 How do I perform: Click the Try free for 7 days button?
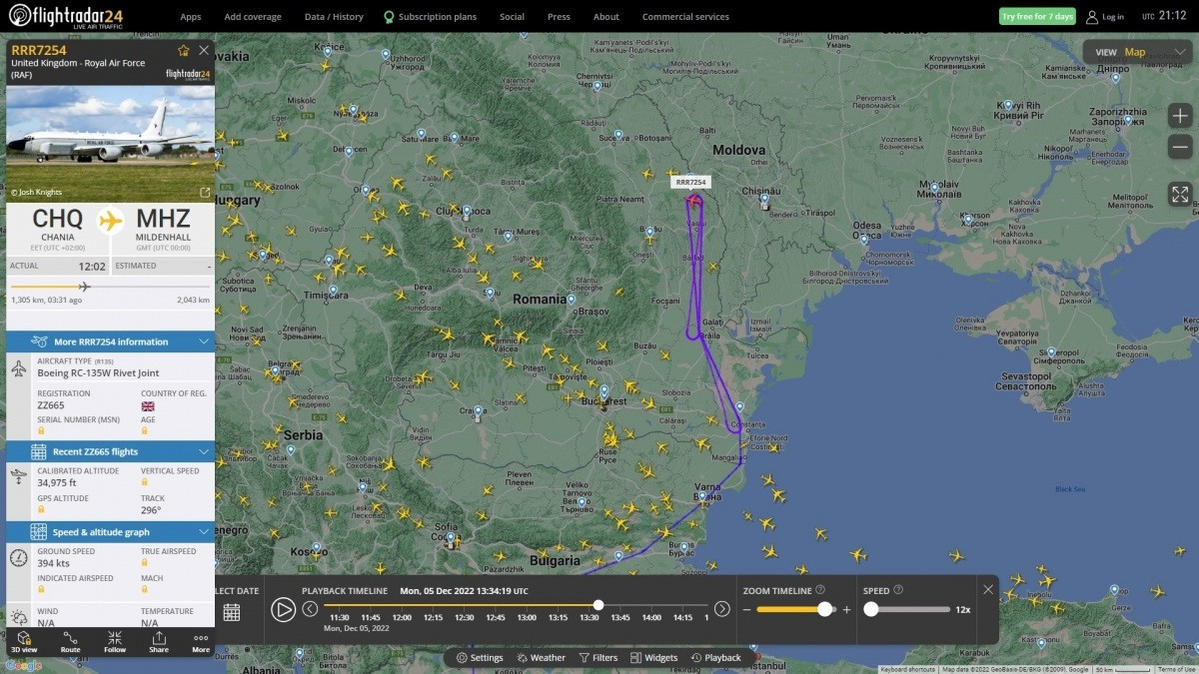[x=1037, y=17]
